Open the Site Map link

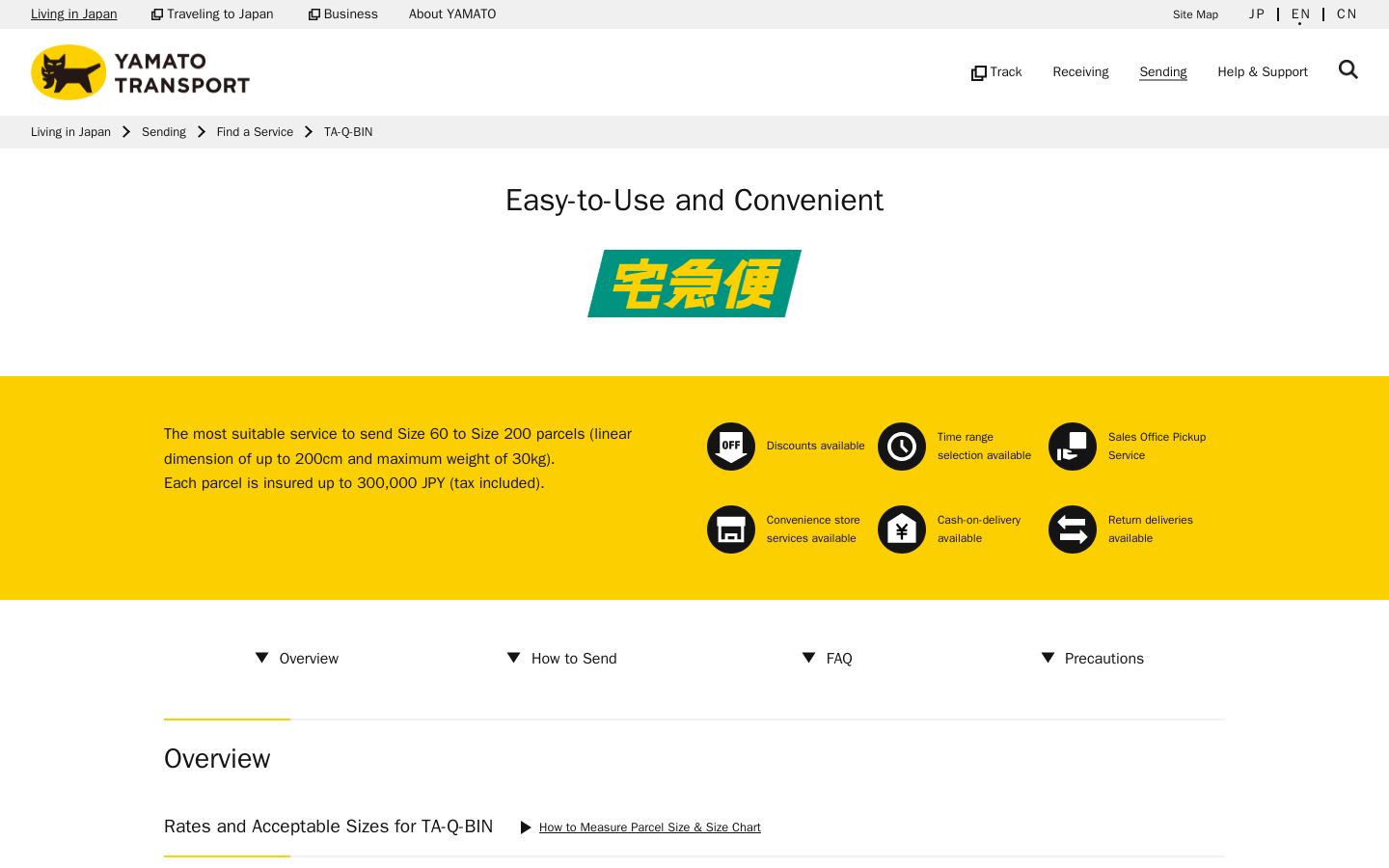(1195, 14)
